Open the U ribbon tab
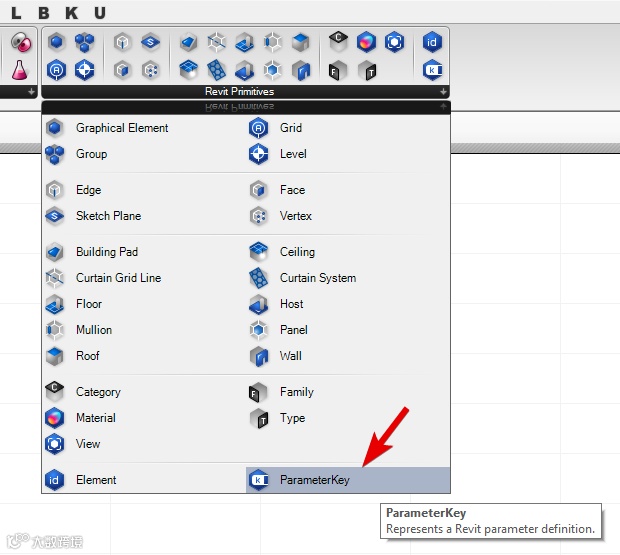This screenshot has width=620, height=555. [x=100, y=13]
